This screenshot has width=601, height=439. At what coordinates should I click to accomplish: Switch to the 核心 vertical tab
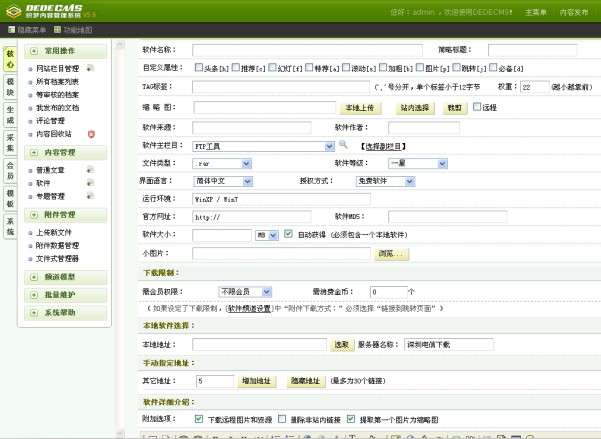tap(10, 59)
